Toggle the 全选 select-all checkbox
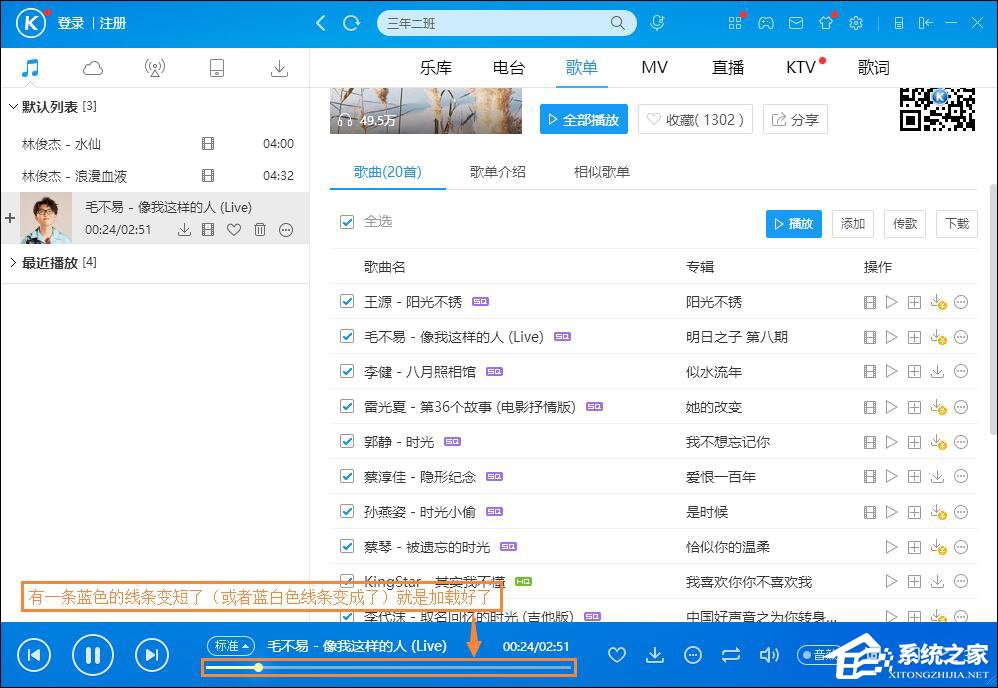The height and width of the screenshot is (688, 998). (x=346, y=221)
